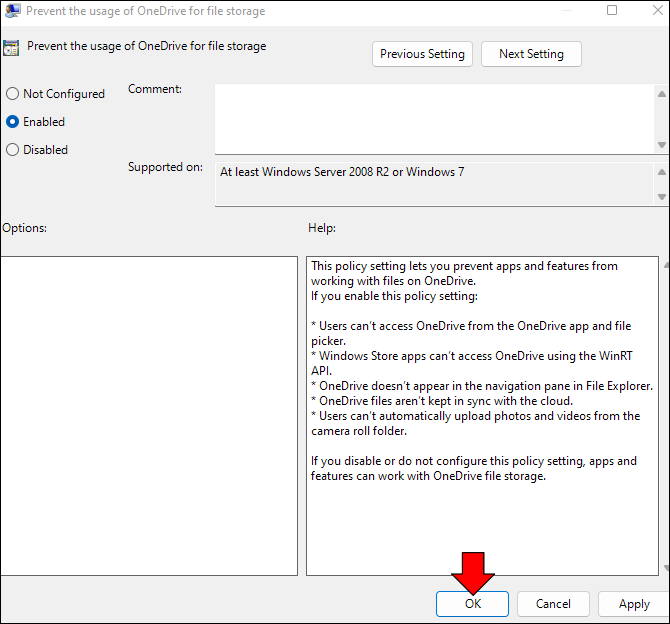Click the Comment box scroll up arrow
Viewport: 670px width, 624px height.
[661, 94]
